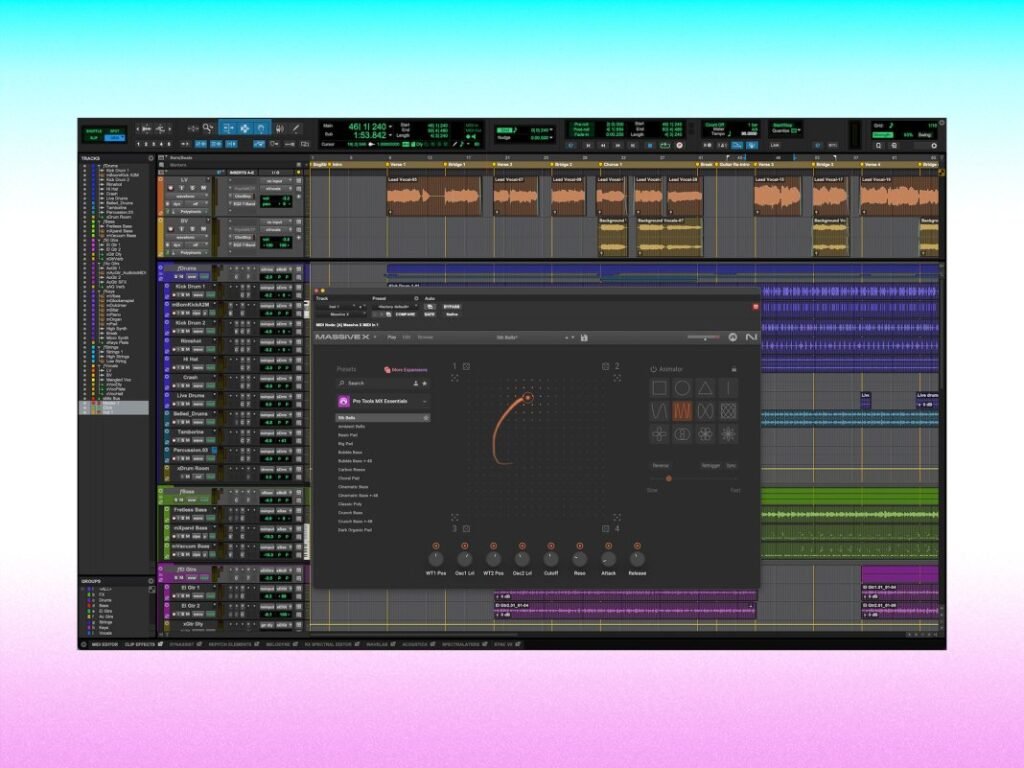Viewport: 1024px width, 768px height.
Task: Choose the triangle Animator shape
Action: click(x=705, y=388)
